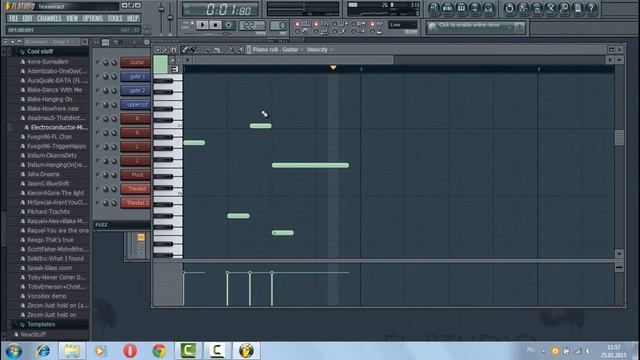Open the EDIT menu
This screenshot has height=360, width=640.
coord(28,18)
